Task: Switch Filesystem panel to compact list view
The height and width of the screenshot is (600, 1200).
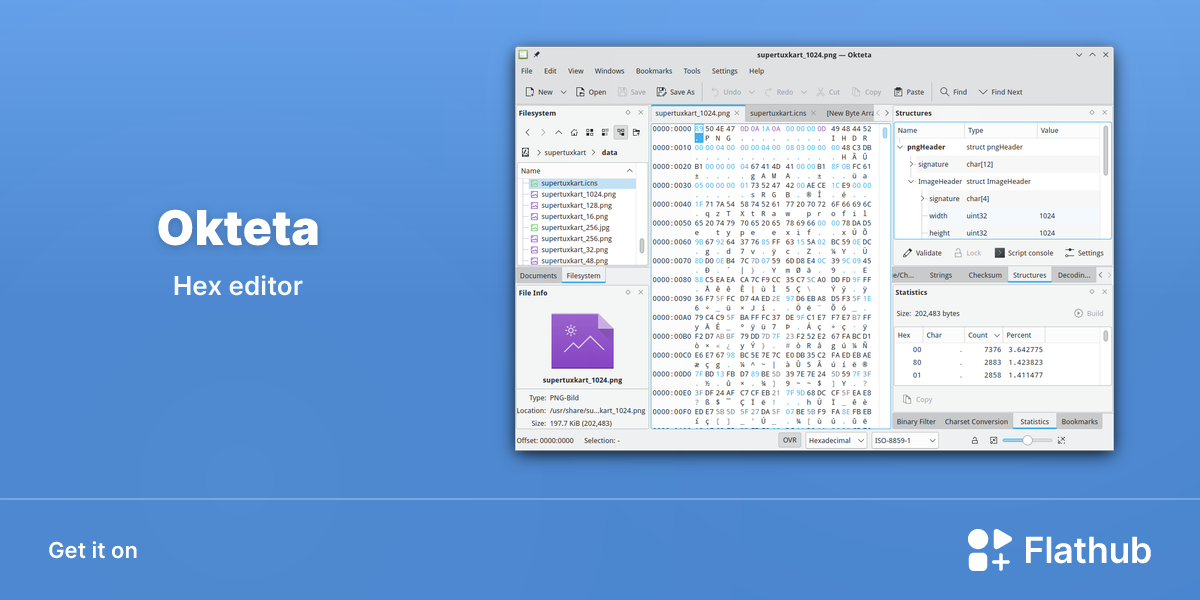Action: click(x=605, y=132)
